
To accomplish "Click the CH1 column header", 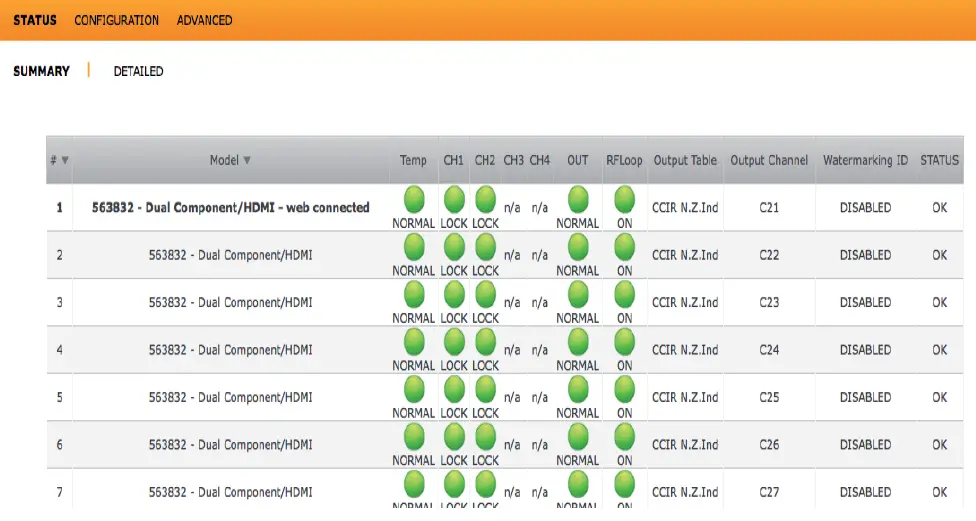I will (453, 160).
